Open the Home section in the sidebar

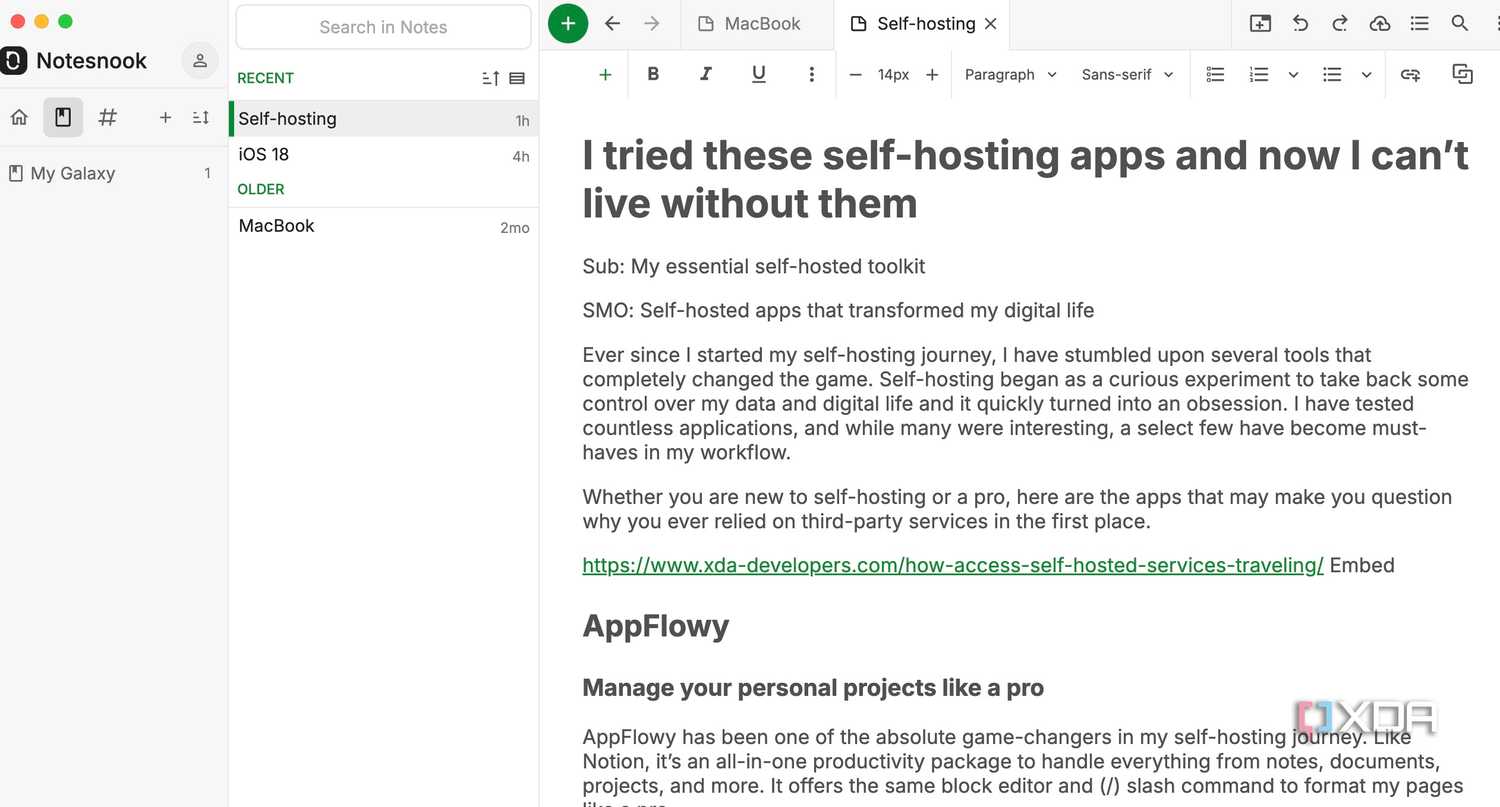[19, 118]
